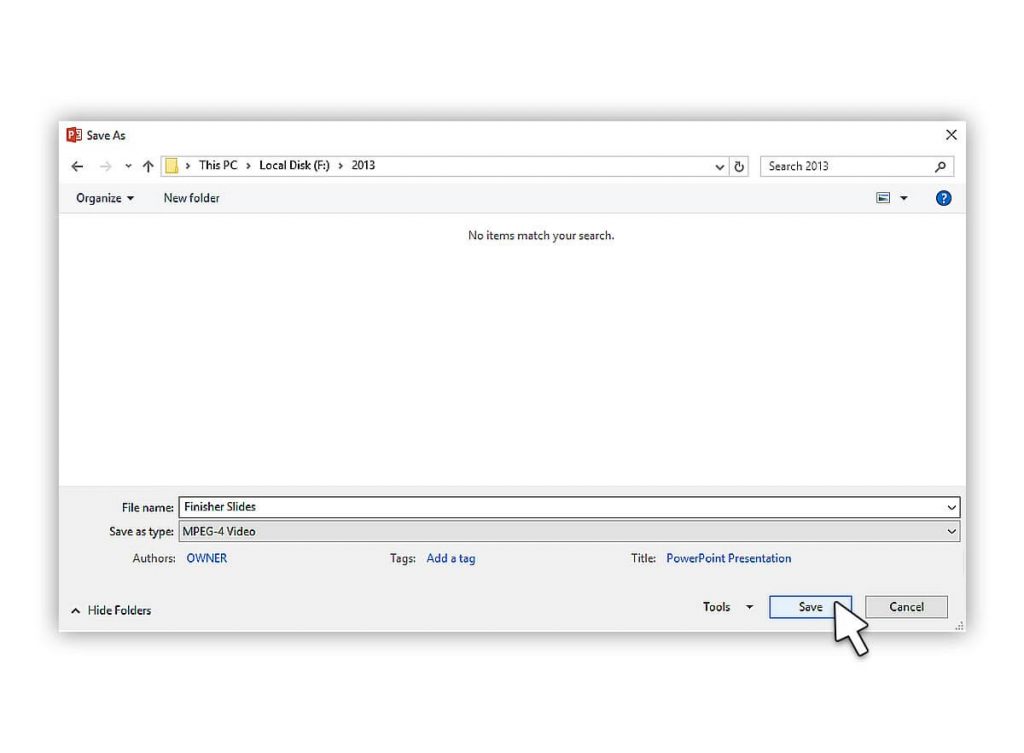
Task: Click the PowerPoint icon in the title bar
Action: click(74, 135)
